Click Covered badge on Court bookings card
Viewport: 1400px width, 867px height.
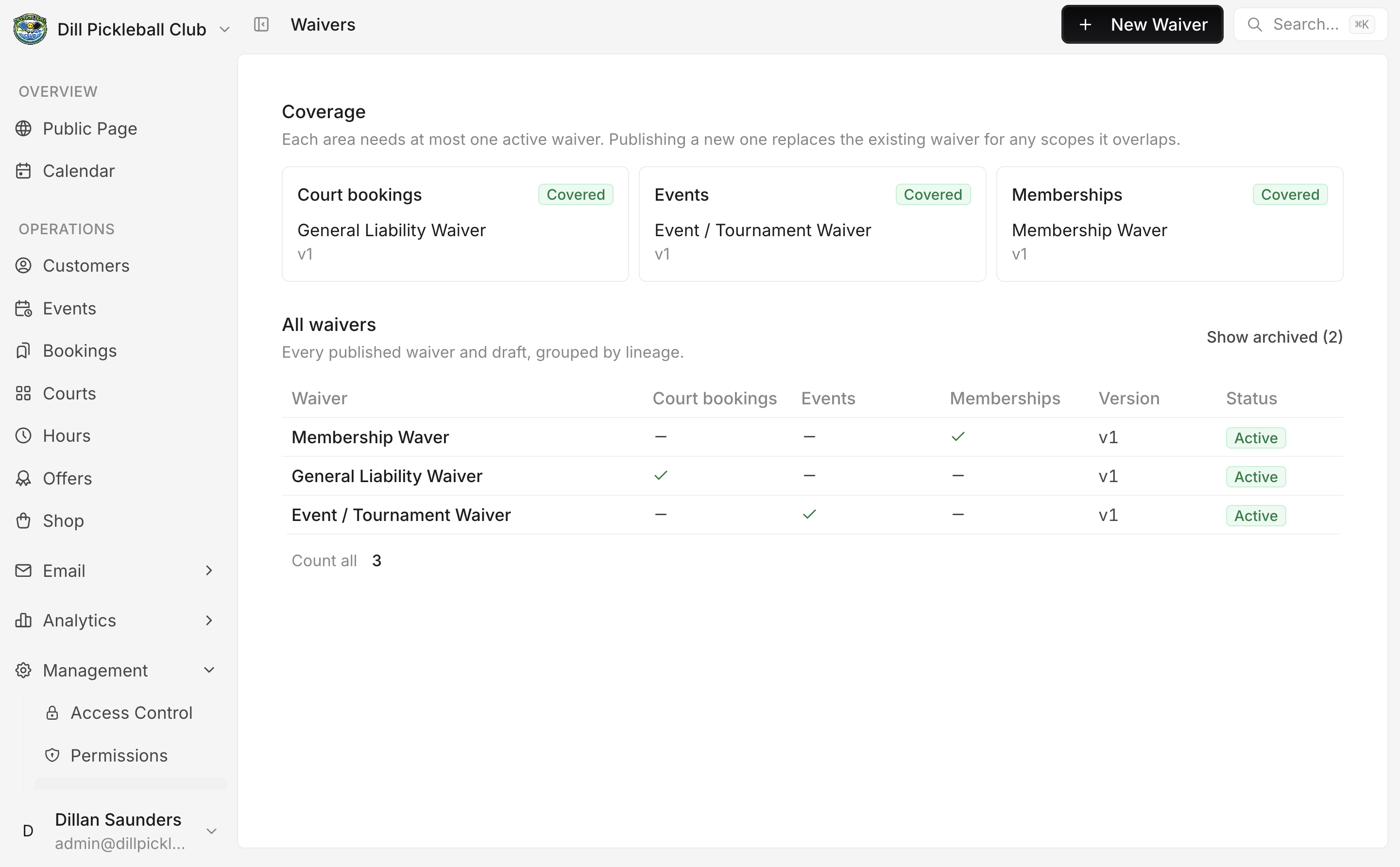[x=575, y=194]
